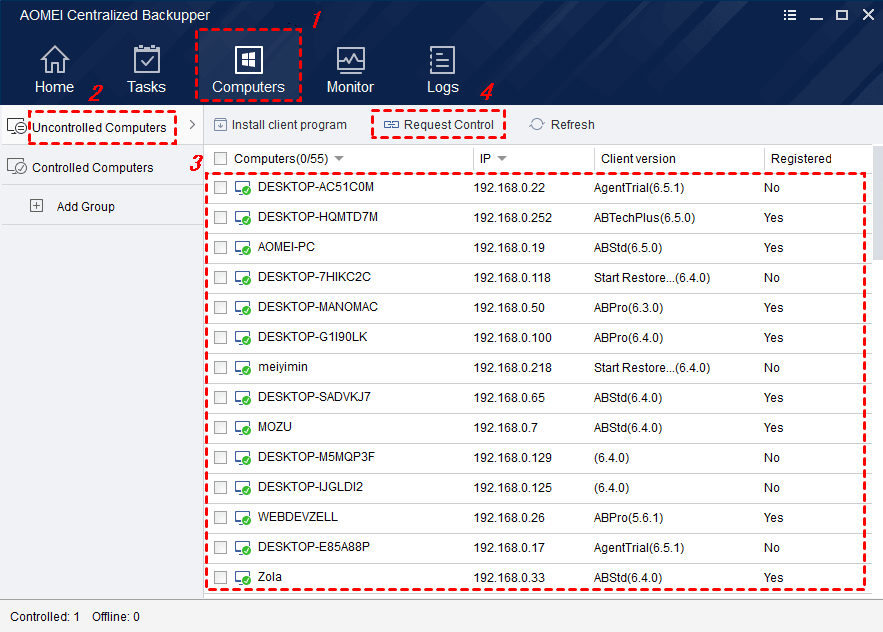Image resolution: width=883 pixels, height=632 pixels.
Task: Click the Refresh arrows icon
Action: 537,124
